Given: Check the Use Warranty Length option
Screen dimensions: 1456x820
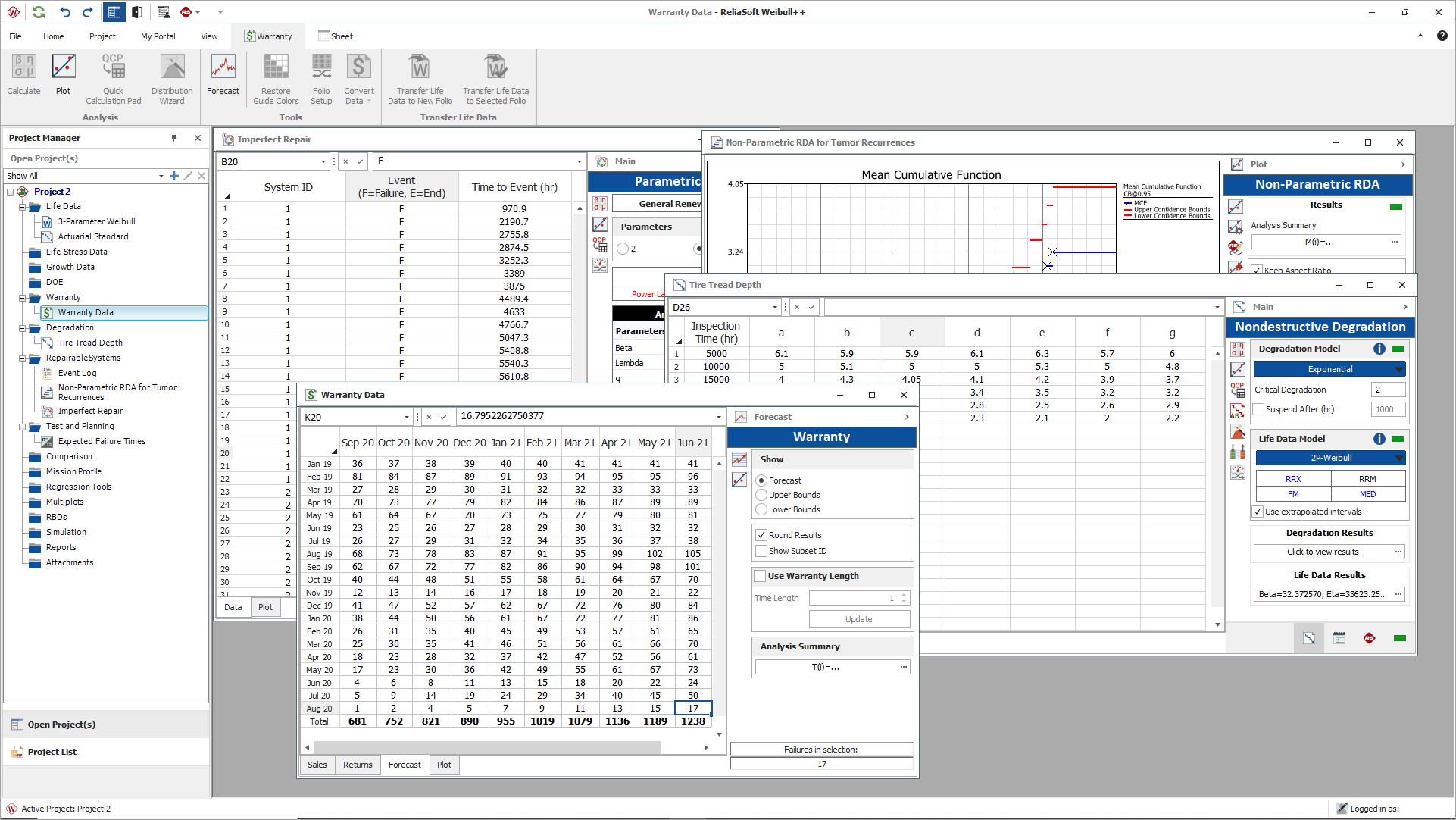Looking at the screenshot, I should point(761,576).
